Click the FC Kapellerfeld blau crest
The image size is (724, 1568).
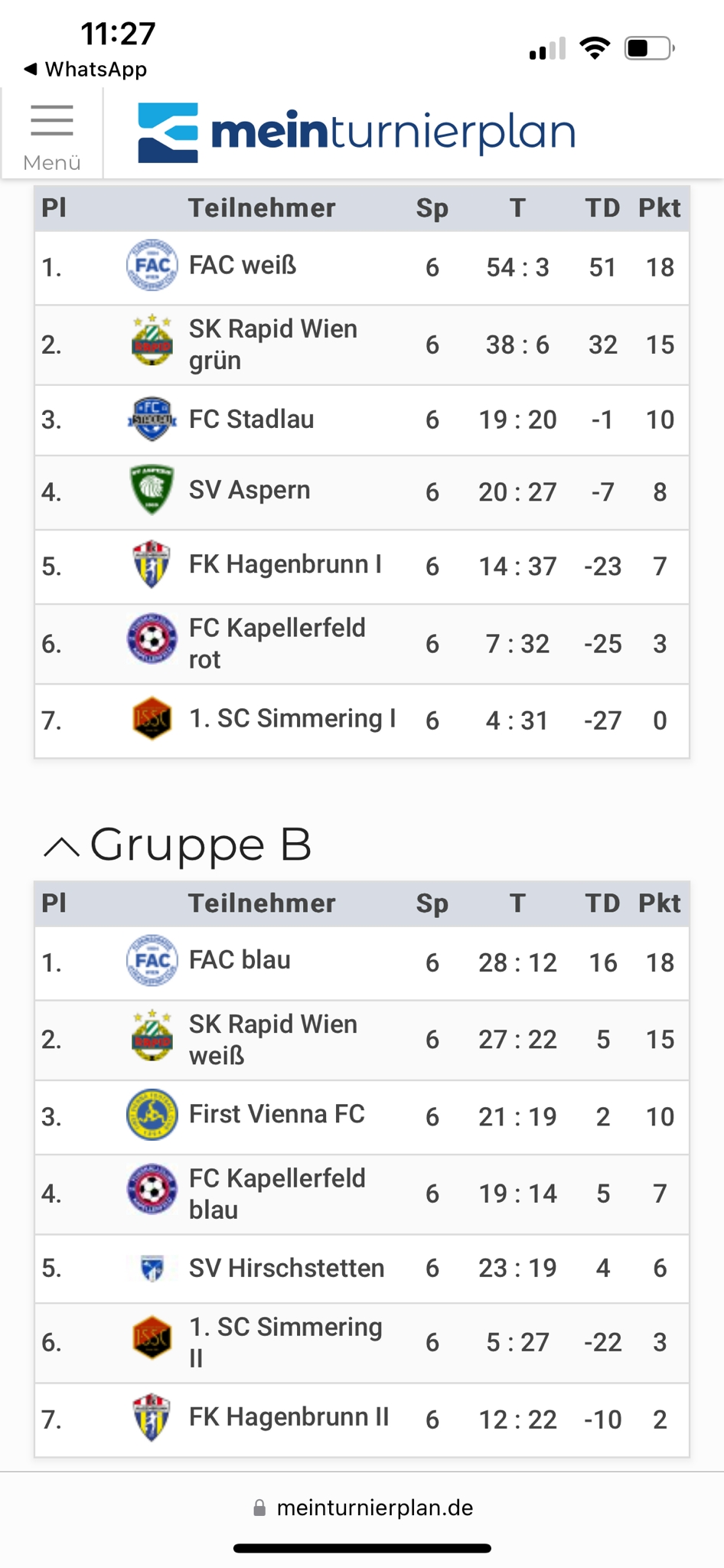point(152,1191)
